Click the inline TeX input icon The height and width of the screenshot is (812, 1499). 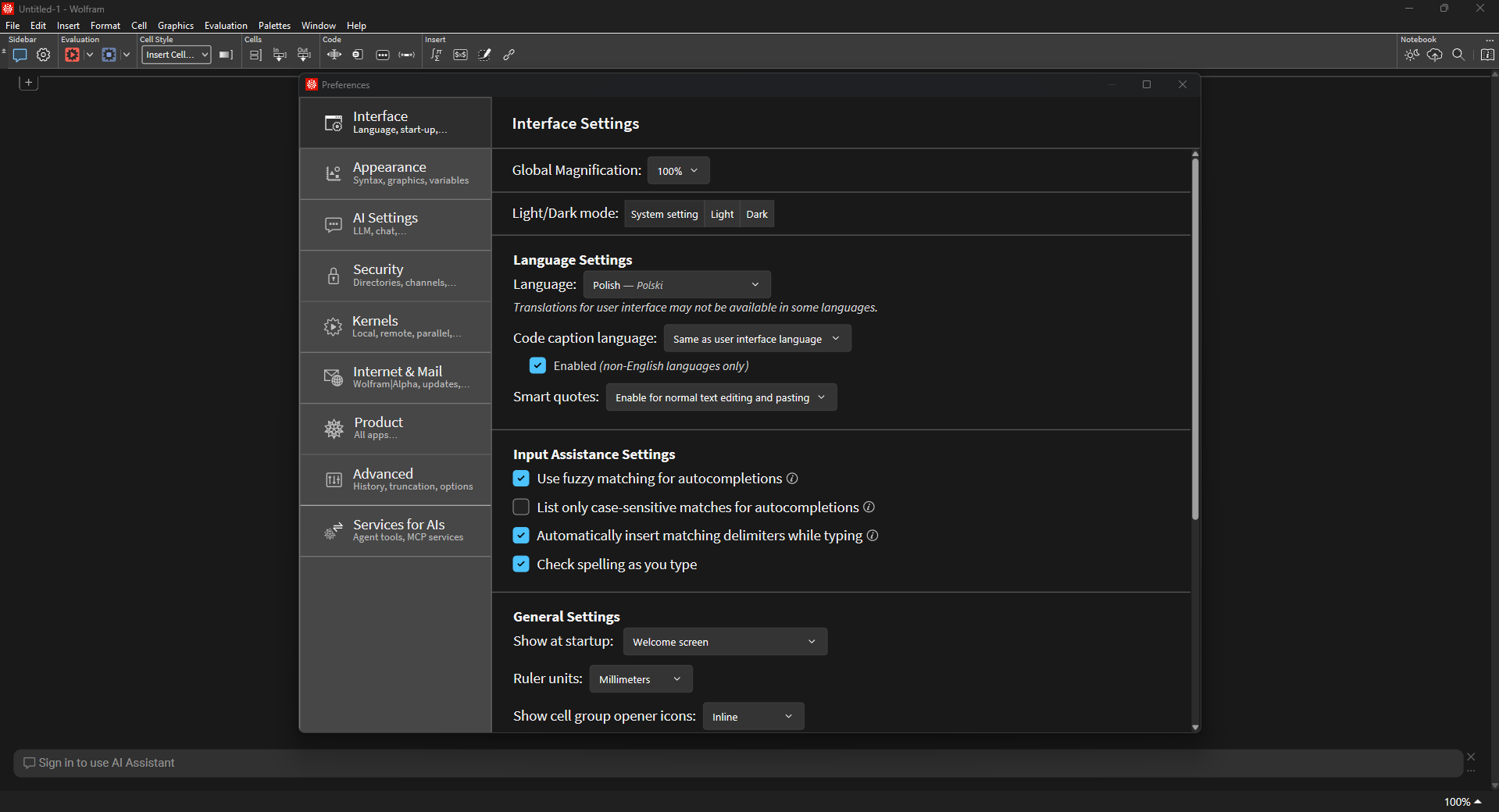pyautogui.click(x=461, y=55)
